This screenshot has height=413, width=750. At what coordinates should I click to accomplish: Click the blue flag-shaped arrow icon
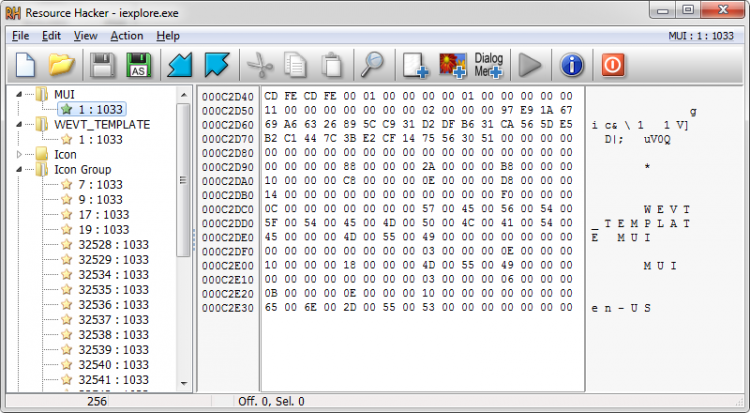point(217,65)
